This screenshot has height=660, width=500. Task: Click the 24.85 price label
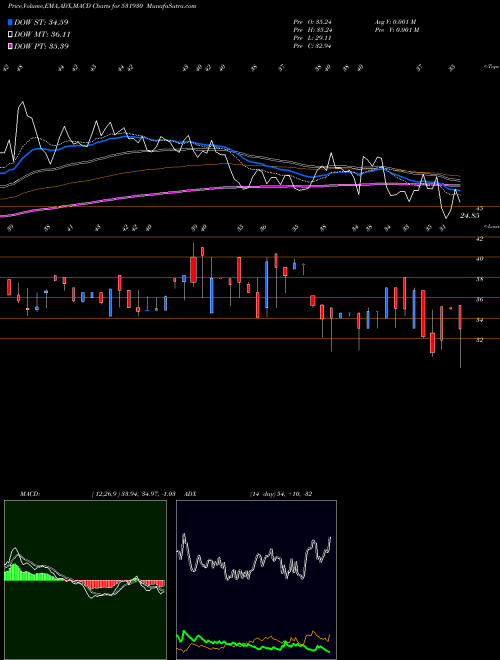coord(470,216)
